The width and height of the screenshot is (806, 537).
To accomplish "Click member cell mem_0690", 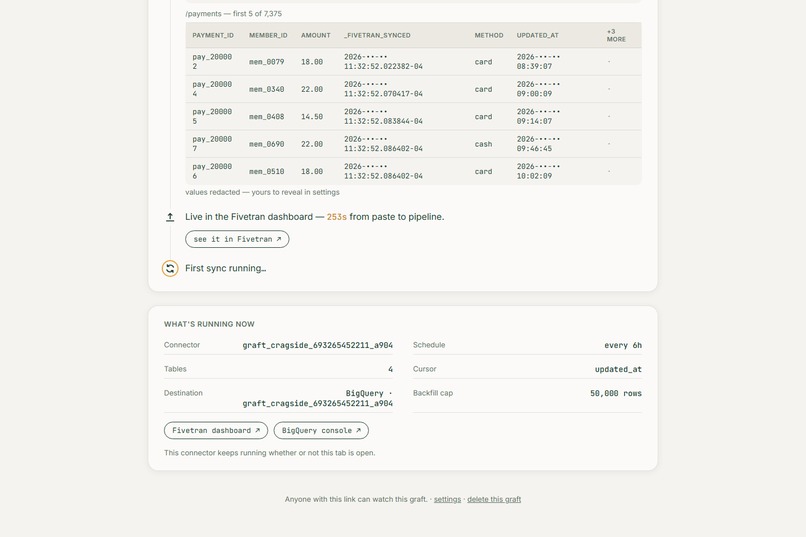I will [267, 144].
